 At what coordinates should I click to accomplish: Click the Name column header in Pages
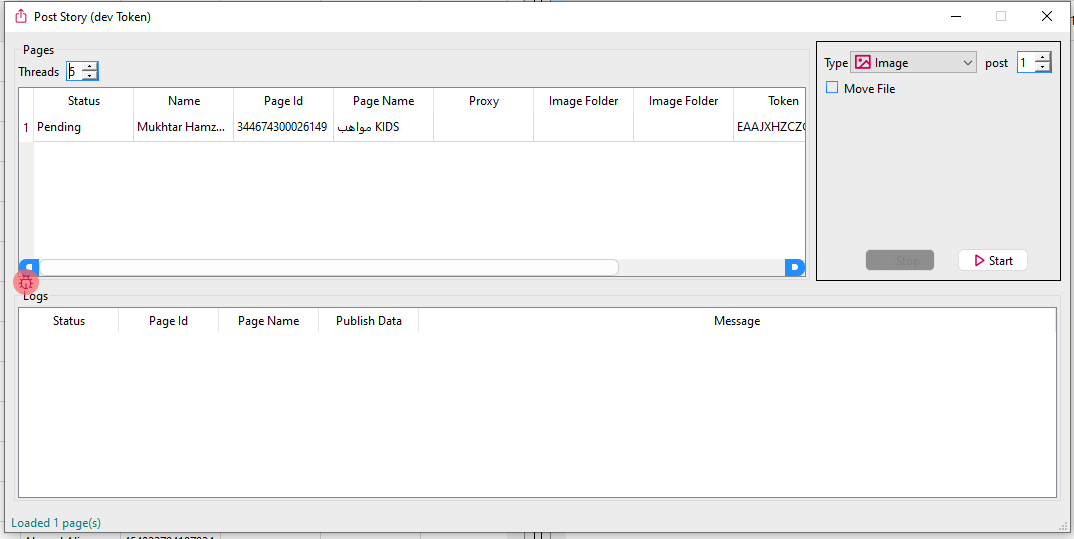[184, 101]
